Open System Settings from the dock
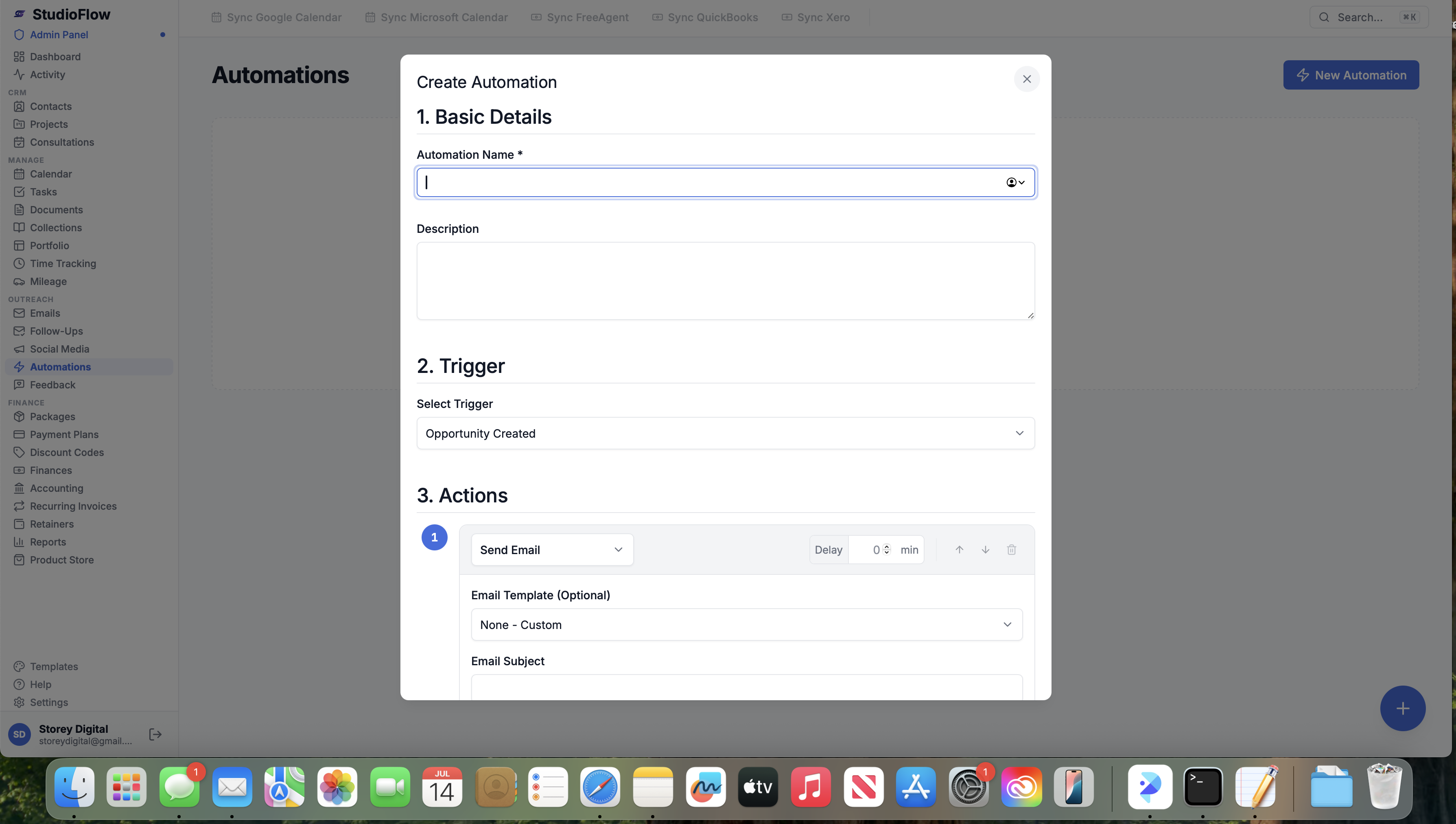 coord(968,787)
